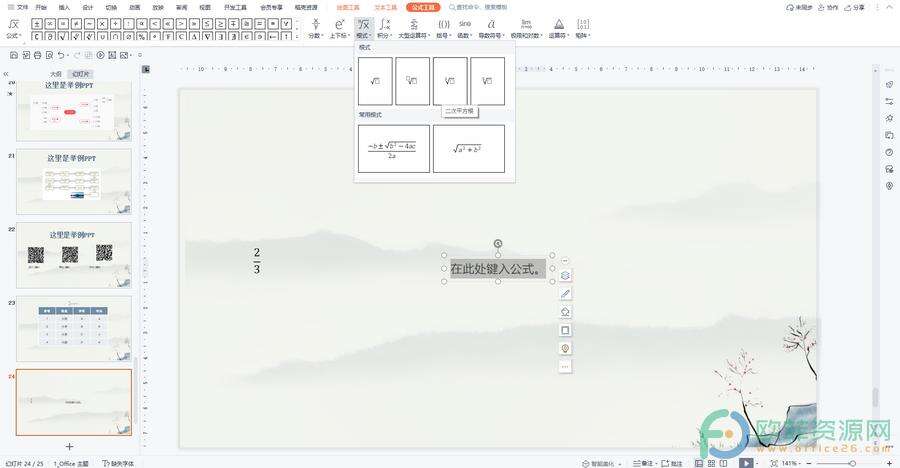This screenshot has height=468, width=900.
Task: Open the Function (sinθ) structures dropdown
Action: (x=465, y=28)
